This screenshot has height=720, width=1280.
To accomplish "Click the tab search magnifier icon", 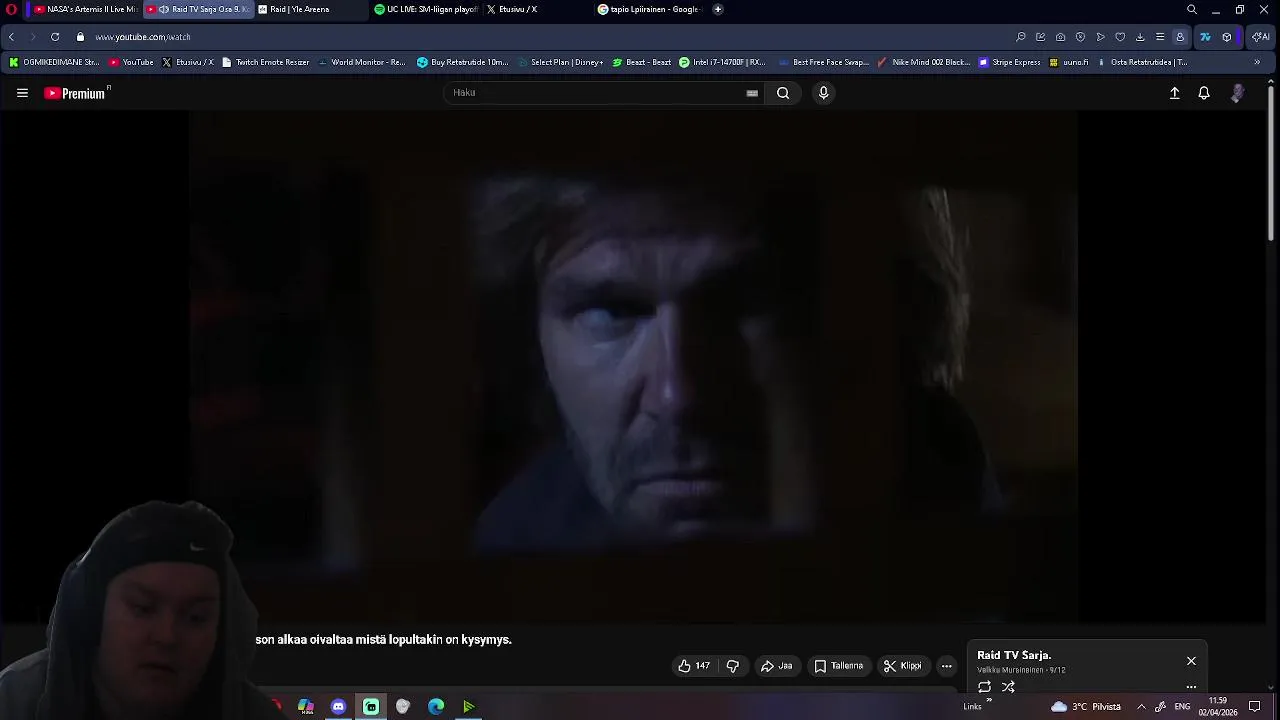I will point(1192,9).
